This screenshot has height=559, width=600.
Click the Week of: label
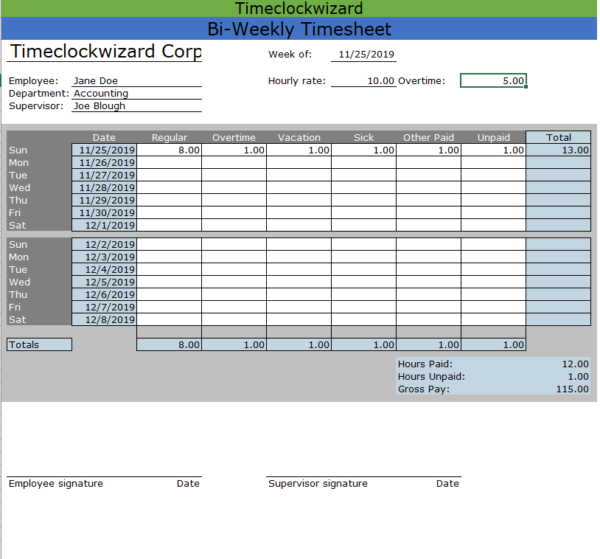point(290,54)
